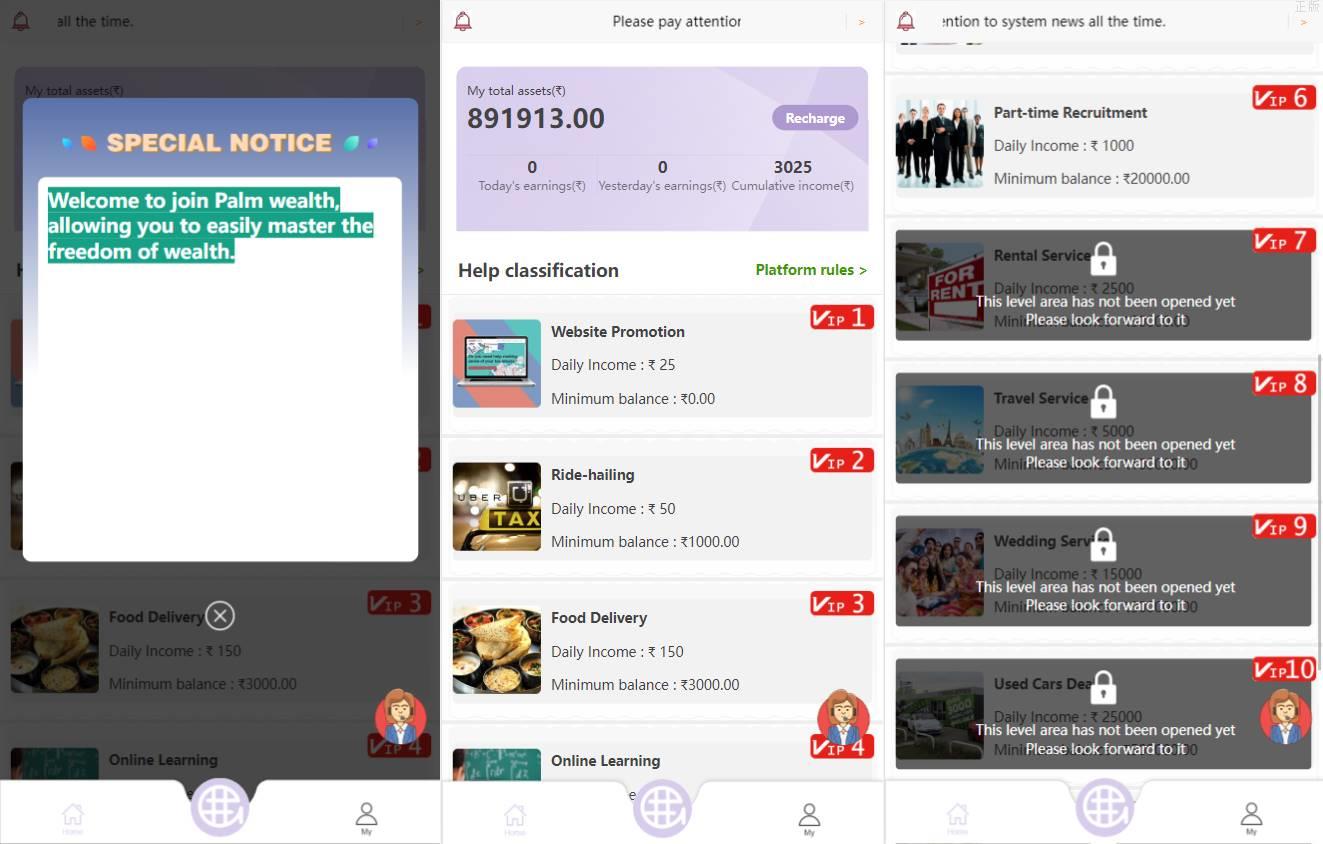
Task: Open the customer service avatar in the middle panel
Action: pos(842,715)
